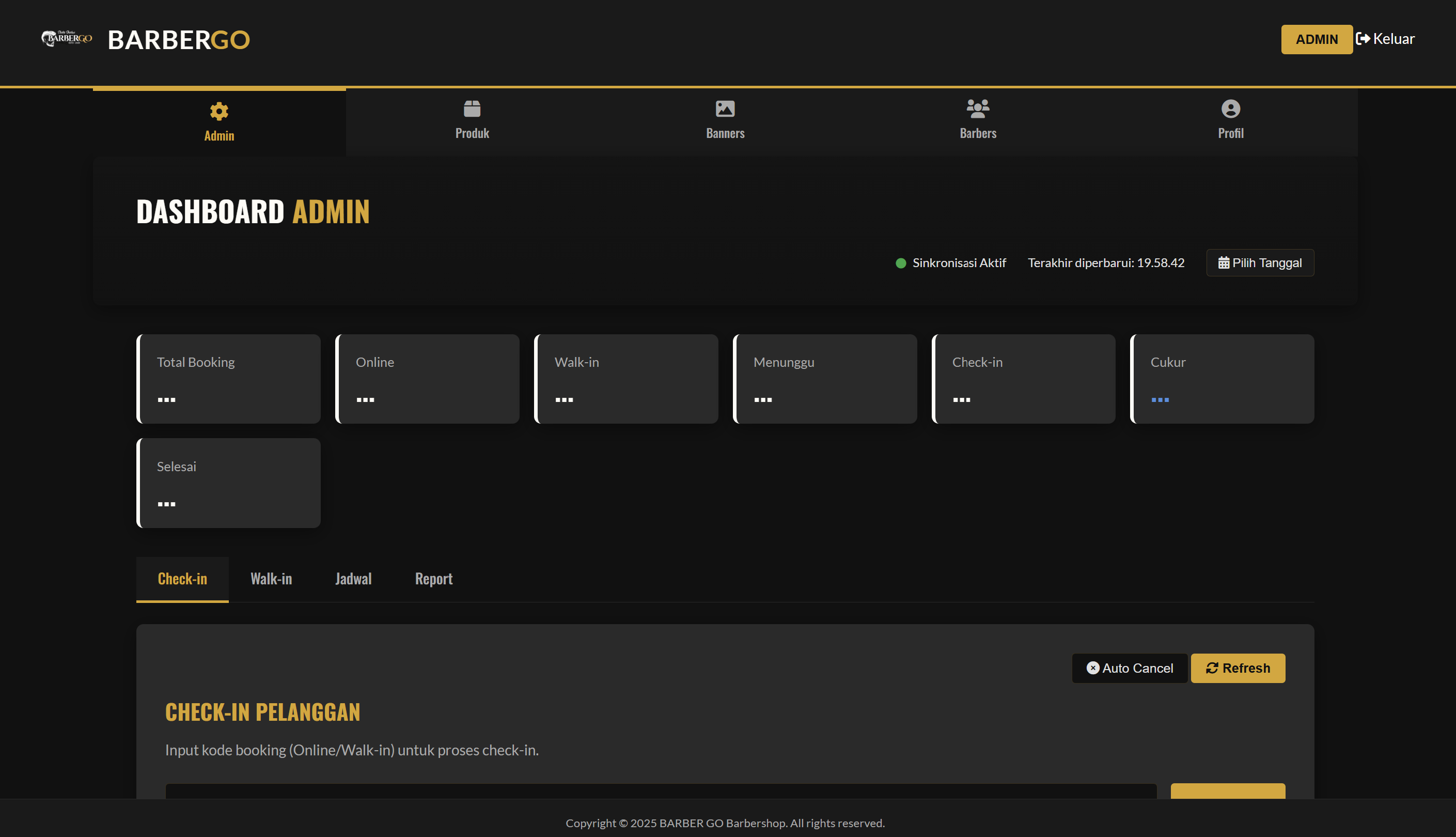Click the yellow ADMIN button
This screenshot has height=837, width=1456.
[1317, 39]
